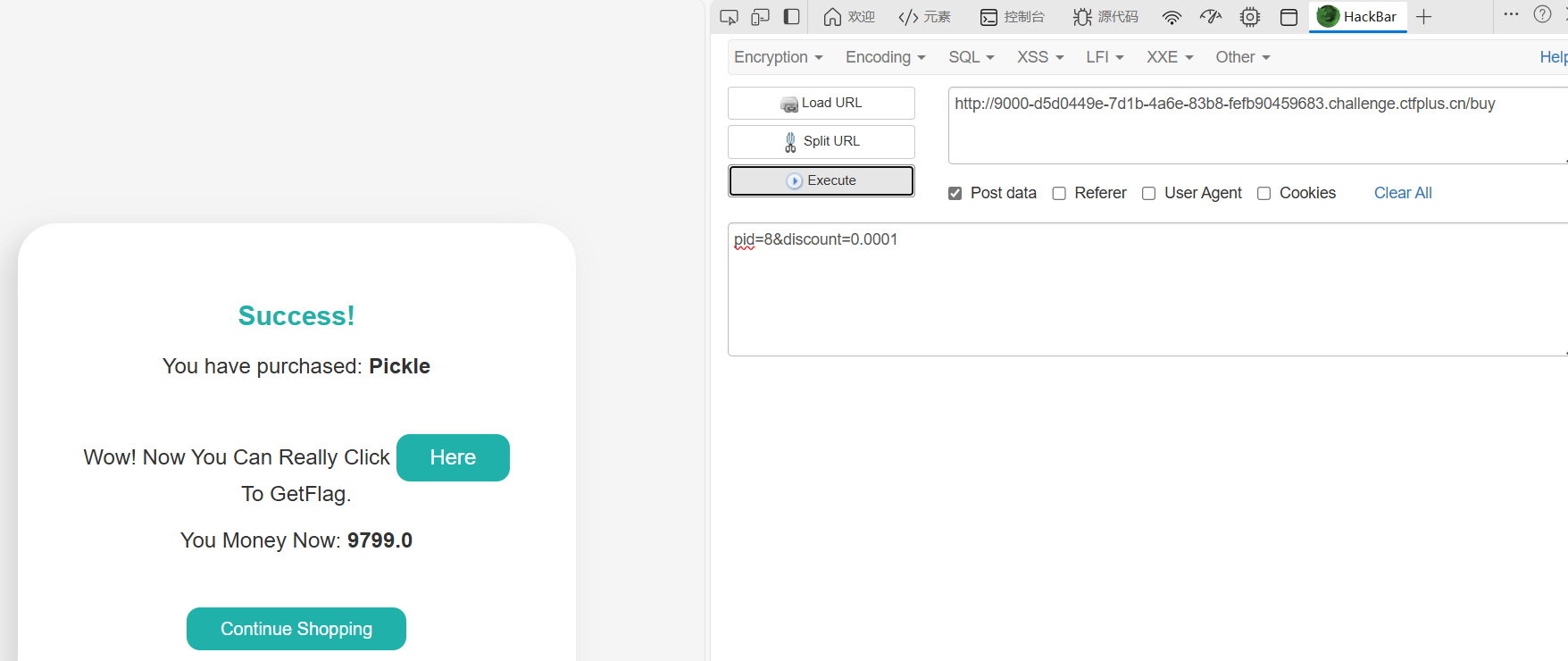Open the Application panel icon

(1289, 17)
